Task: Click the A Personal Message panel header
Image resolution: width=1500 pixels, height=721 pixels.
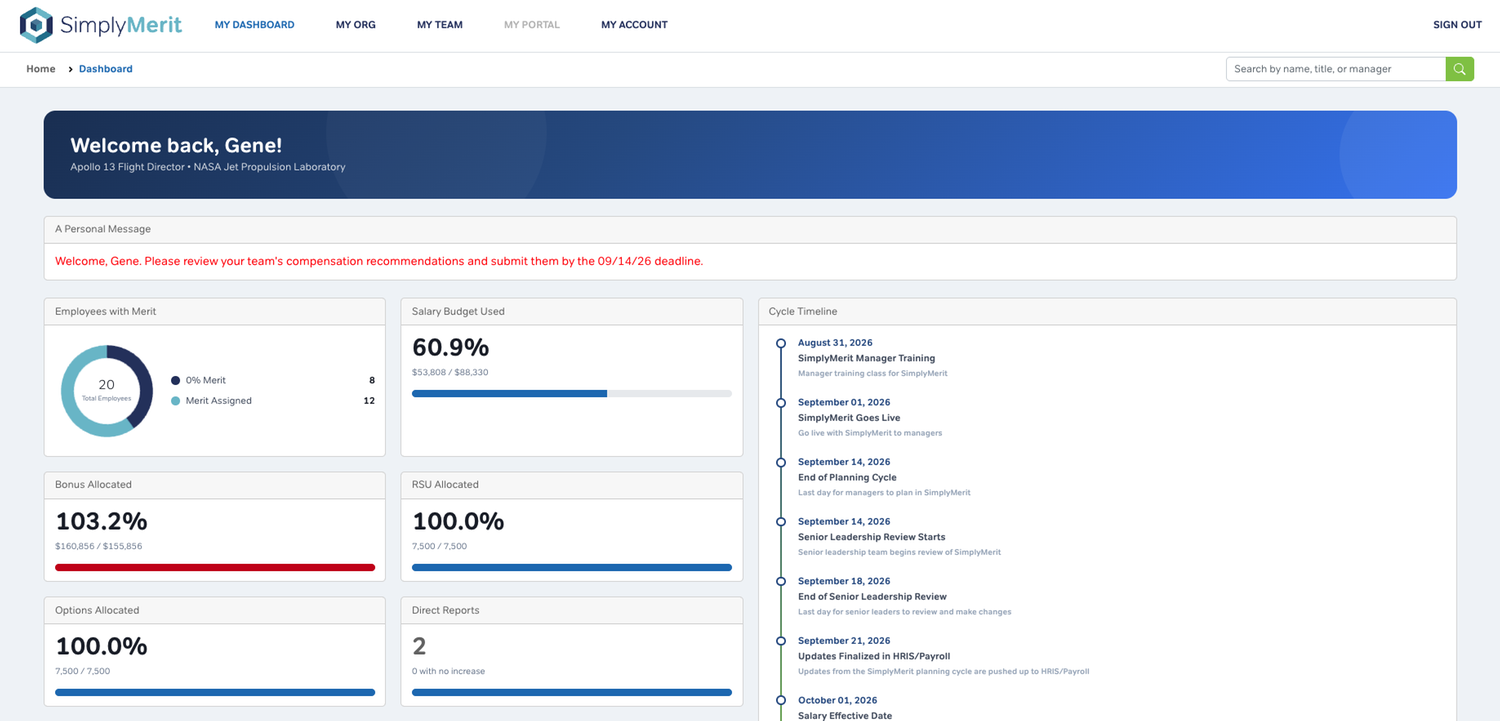Action: (x=750, y=229)
